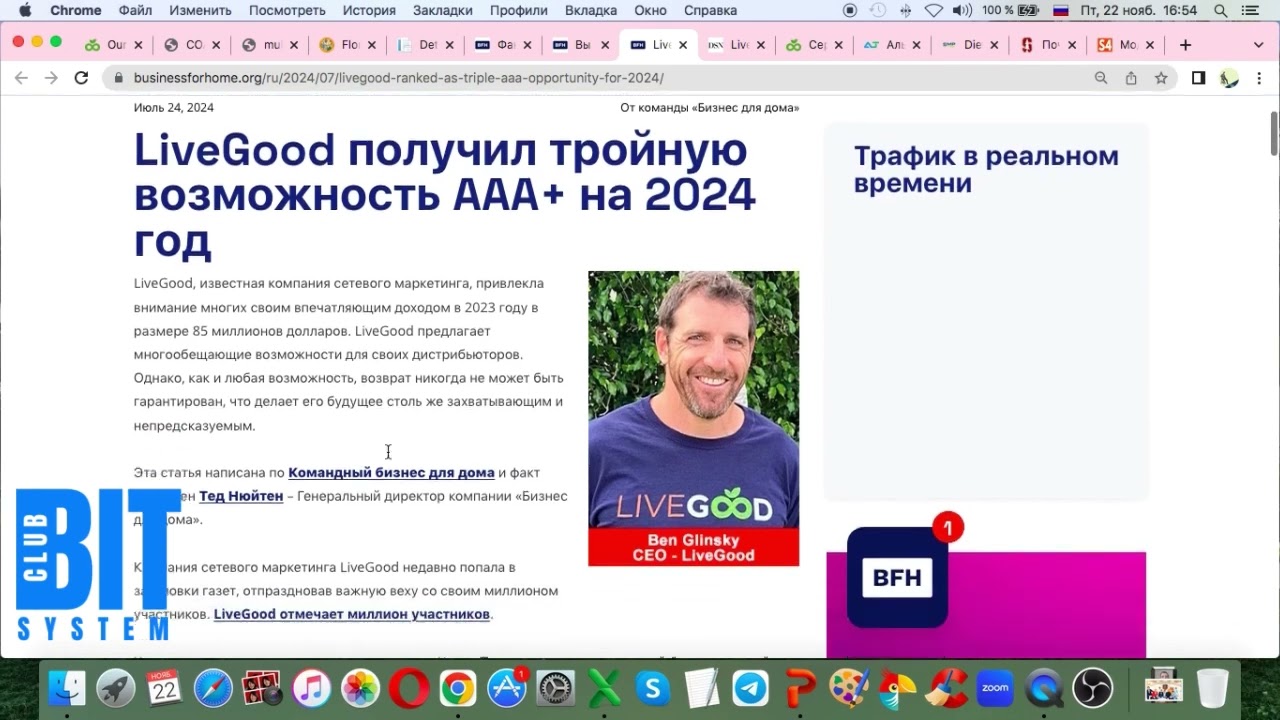Open the battery status in the menu bar
This screenshot has height=720, width=1280.
(x=1011, y=10)
